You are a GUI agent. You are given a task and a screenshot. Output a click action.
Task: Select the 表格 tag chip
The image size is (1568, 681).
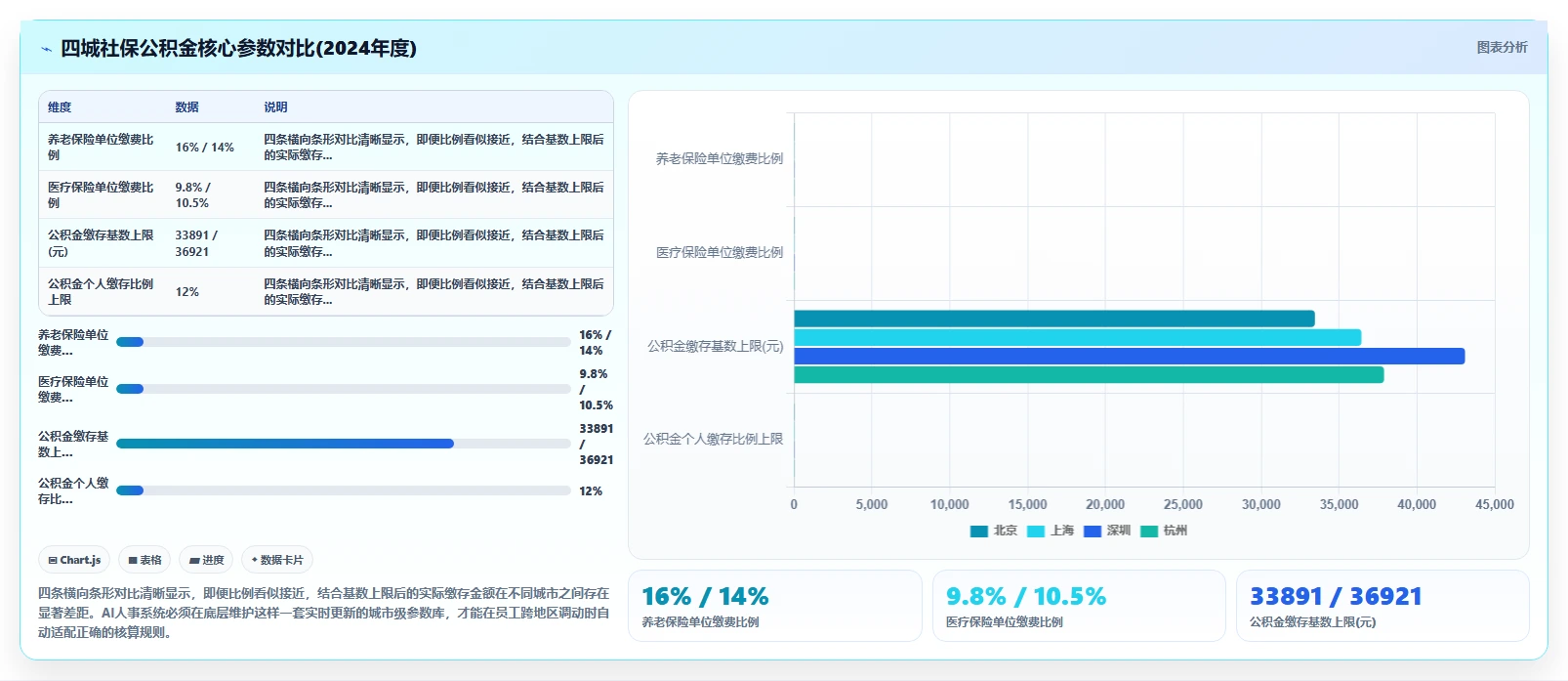(x=144, y=560)
